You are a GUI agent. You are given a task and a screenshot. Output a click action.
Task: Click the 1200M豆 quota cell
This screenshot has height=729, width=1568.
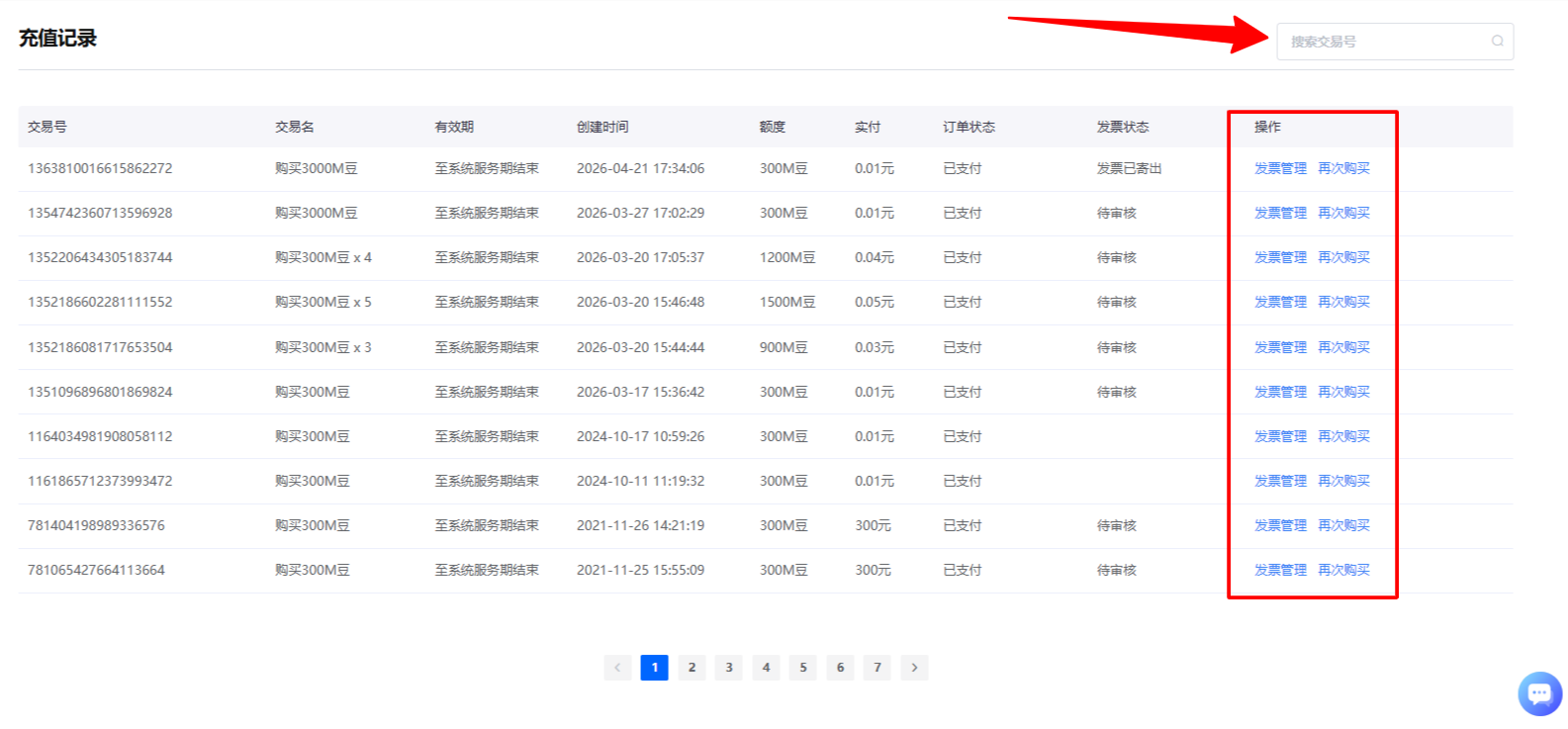point(787,257)
